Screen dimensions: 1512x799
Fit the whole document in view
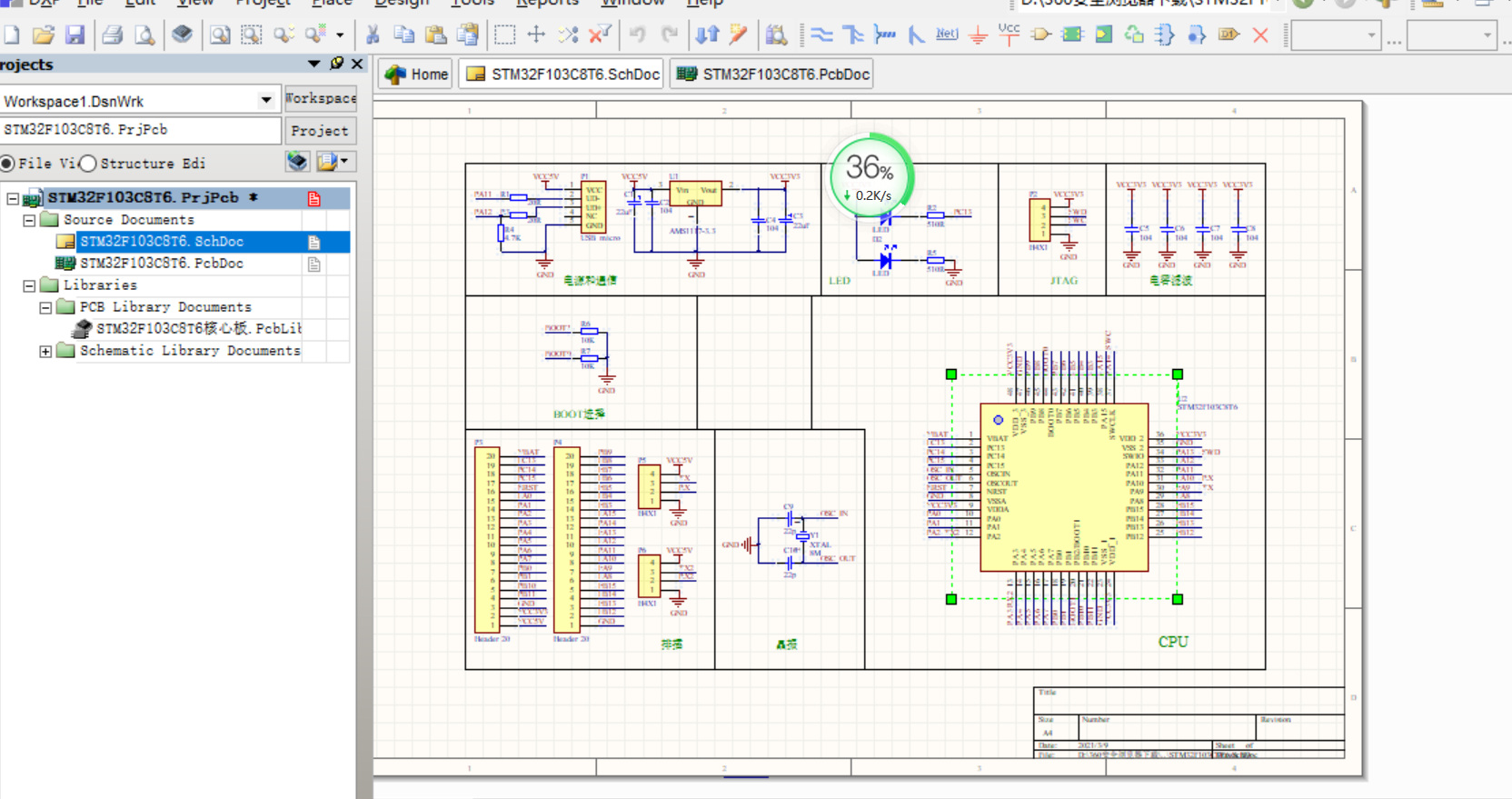(220, 35)
